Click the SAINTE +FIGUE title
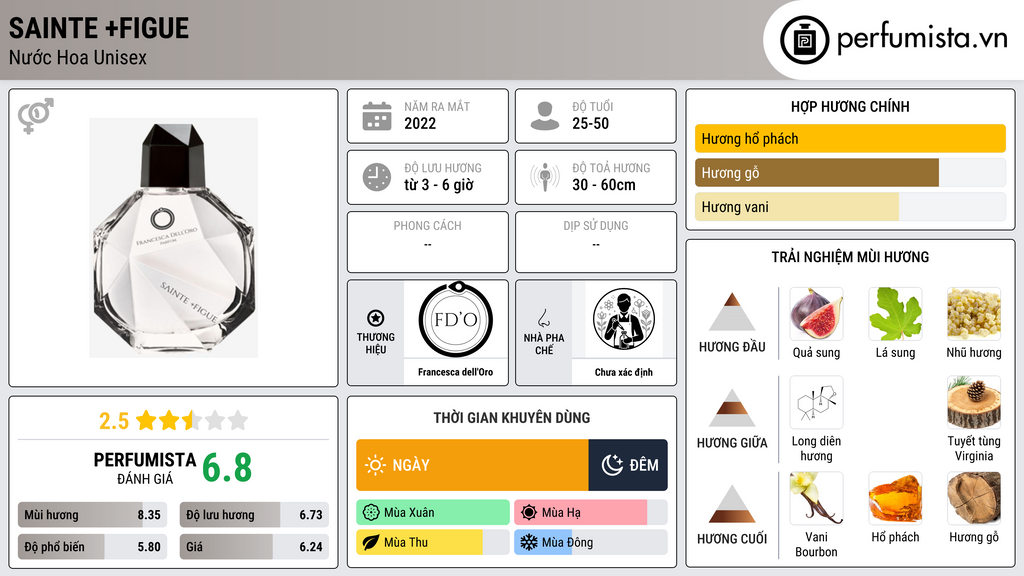 (x=99, y=28)
